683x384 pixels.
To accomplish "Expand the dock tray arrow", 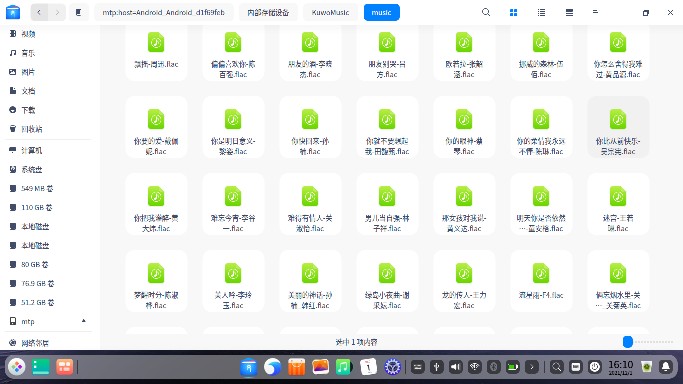I will tap(531, 367).
